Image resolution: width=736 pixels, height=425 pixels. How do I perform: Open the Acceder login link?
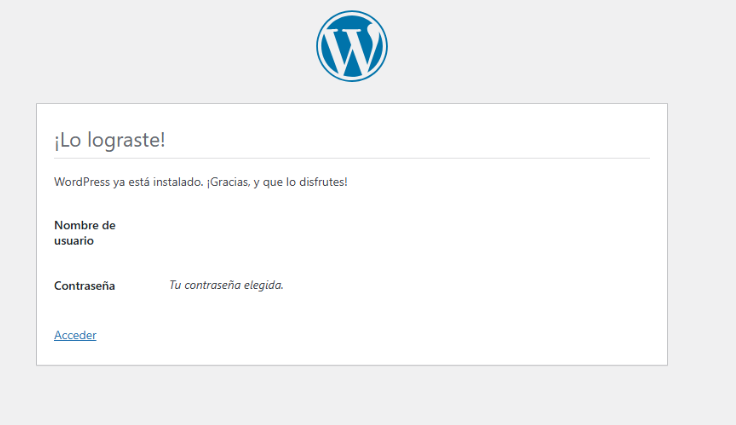pos(75,335)
